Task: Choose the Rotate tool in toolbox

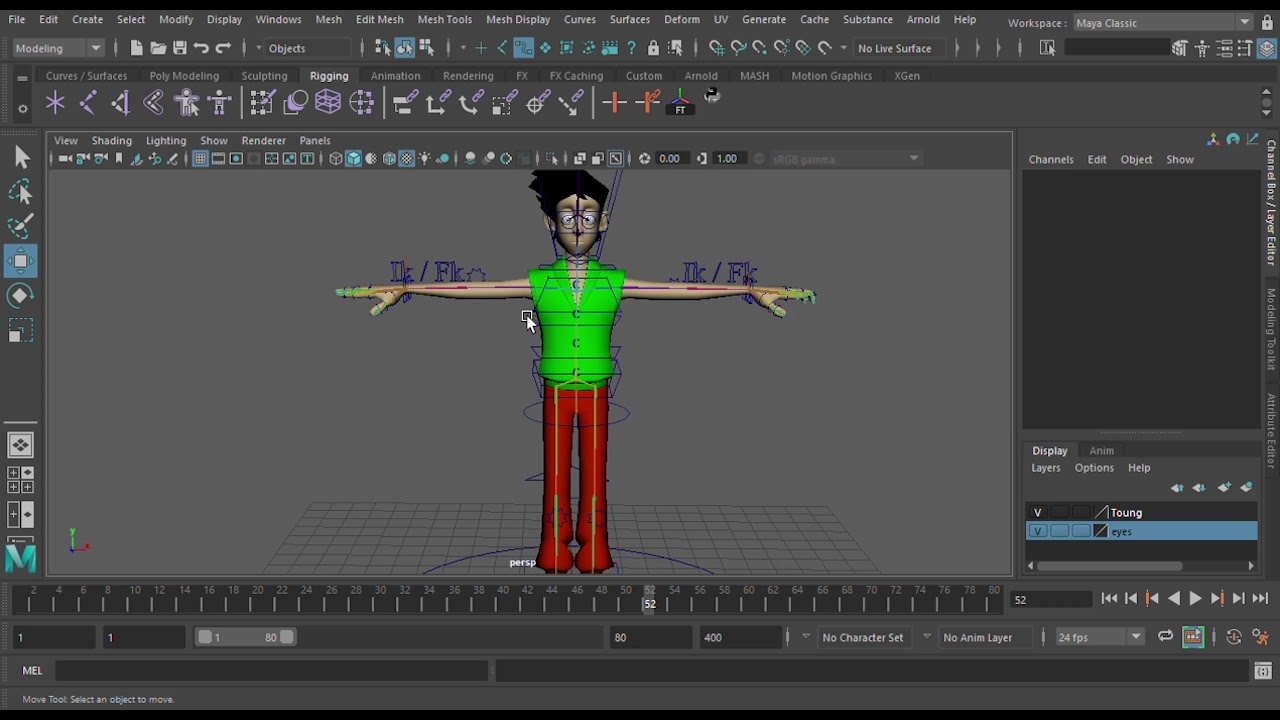Action: 21,296
